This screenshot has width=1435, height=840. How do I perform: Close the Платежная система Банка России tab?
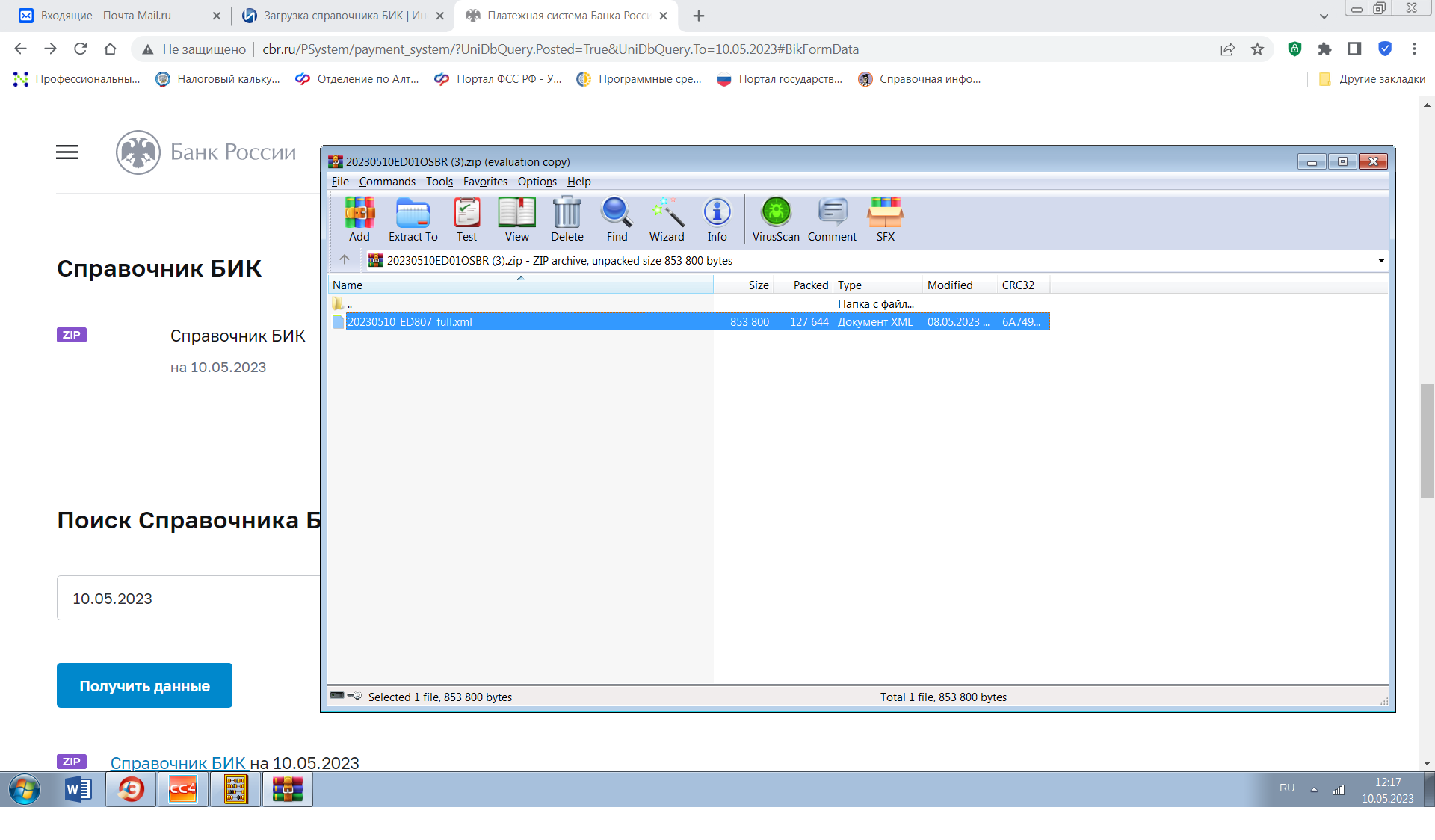tap(663, 16)
